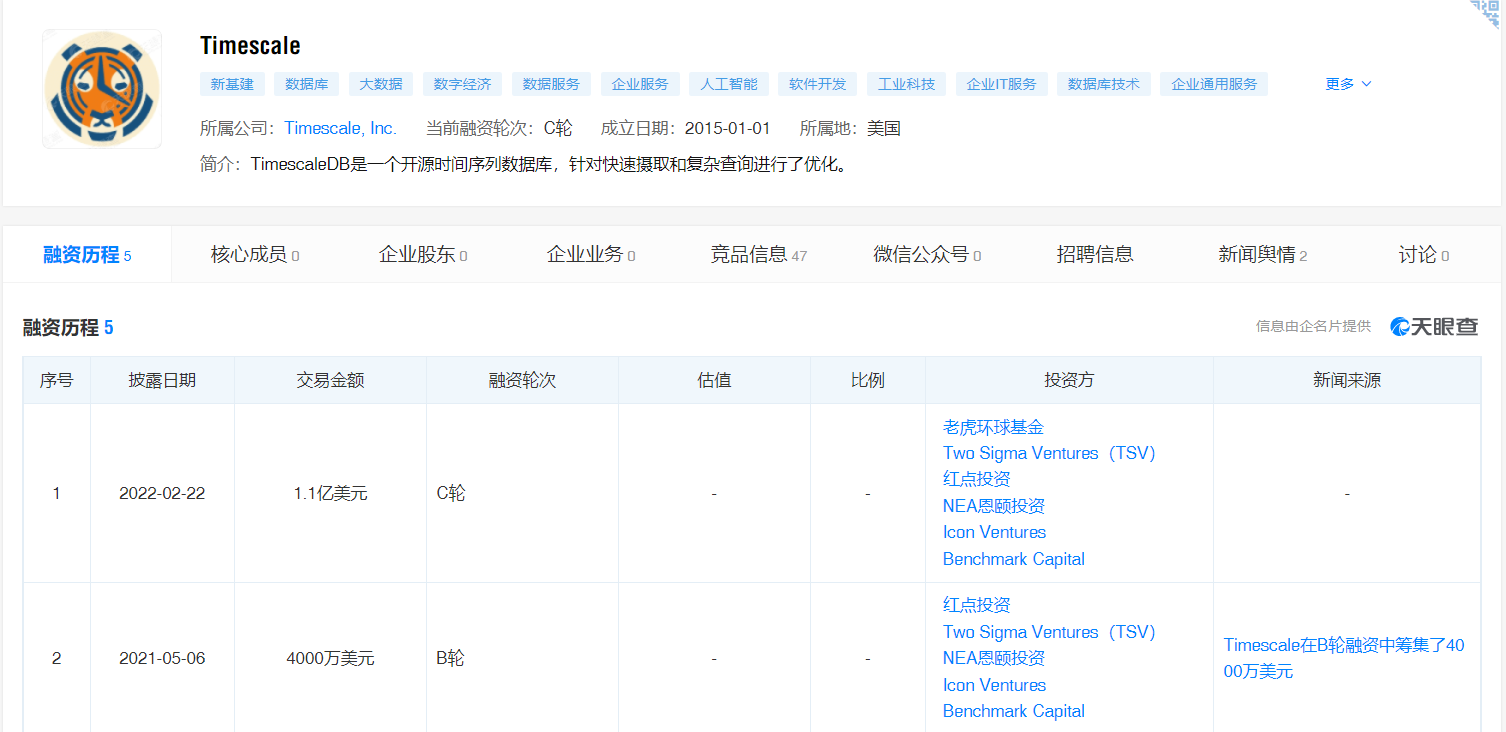Click the 成立日期 2015-01-01 text
The width and height of the screenshot is (1506, 732).
685,128
